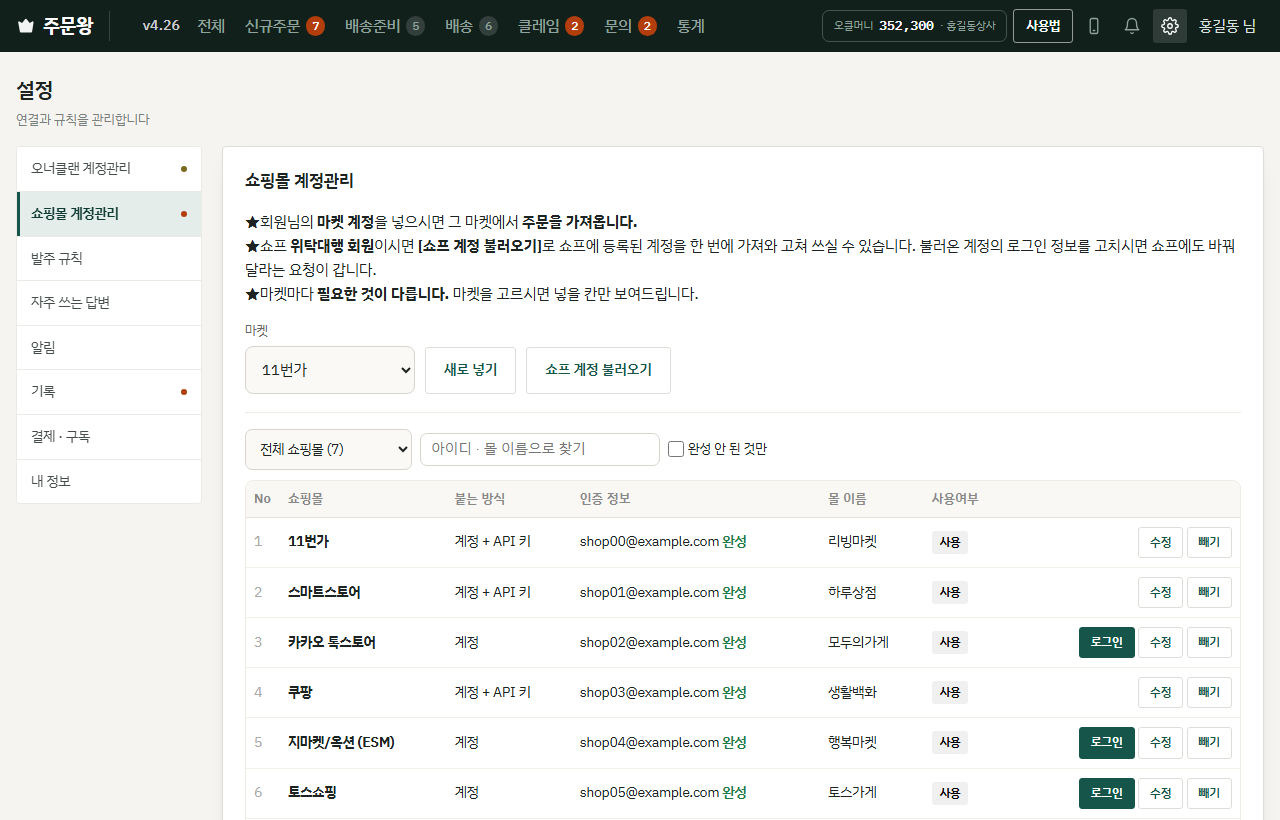This screenshot has height=820, width=1280.
Task: Select 발주 규칙 in settings sidebar
Action: click(x=109, y=259)
